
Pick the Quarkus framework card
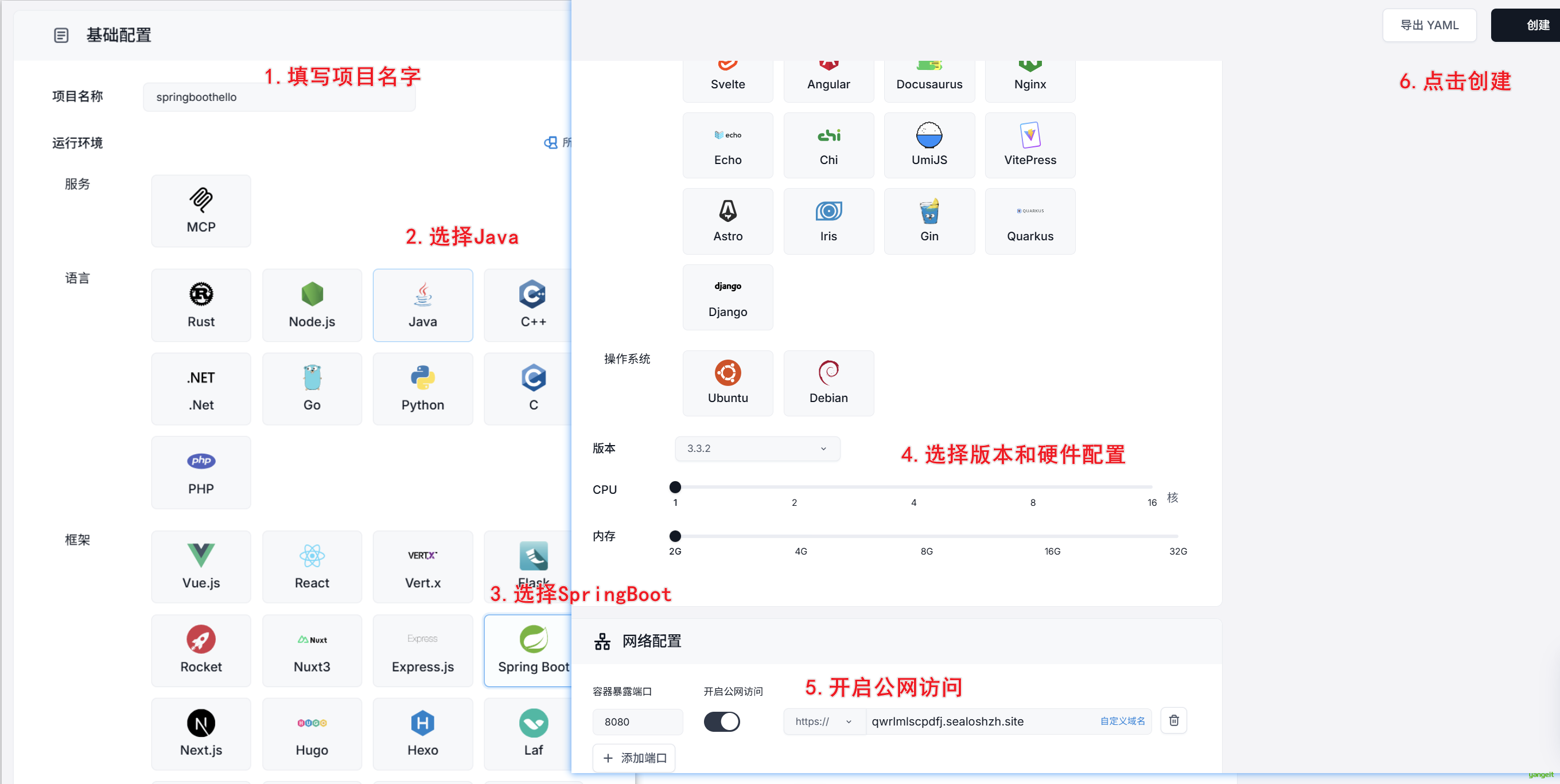pos(1030,221)
